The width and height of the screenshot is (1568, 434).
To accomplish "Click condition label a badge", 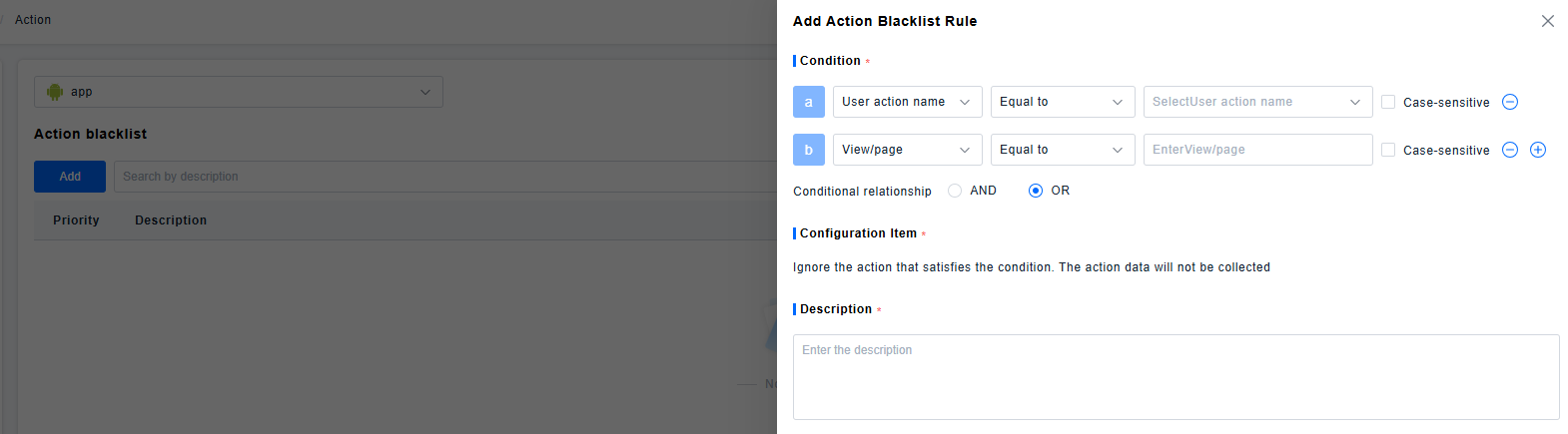I will pos(809,102).
